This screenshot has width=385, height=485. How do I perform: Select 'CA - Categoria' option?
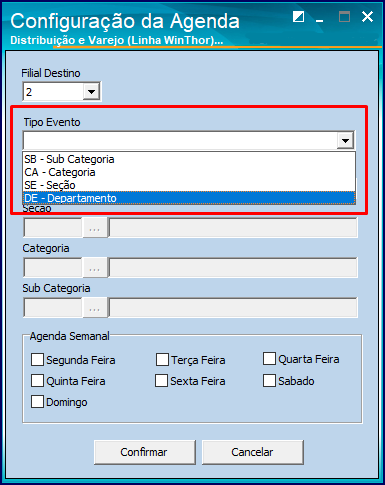[189, 172]
